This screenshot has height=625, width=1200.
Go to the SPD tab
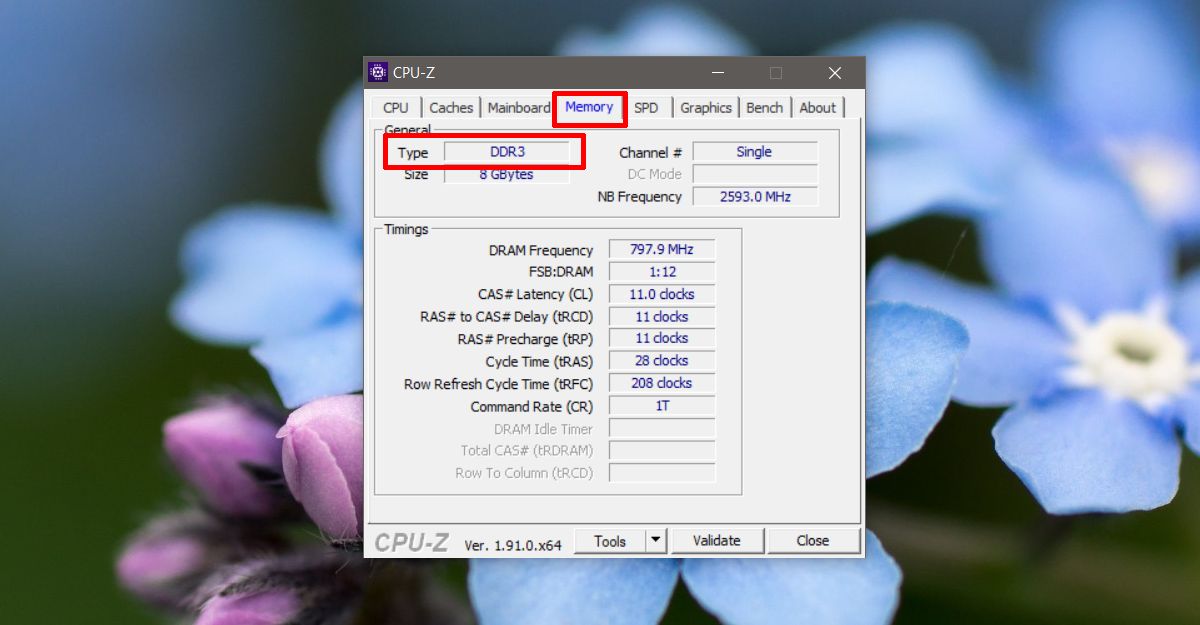point(646,108)
